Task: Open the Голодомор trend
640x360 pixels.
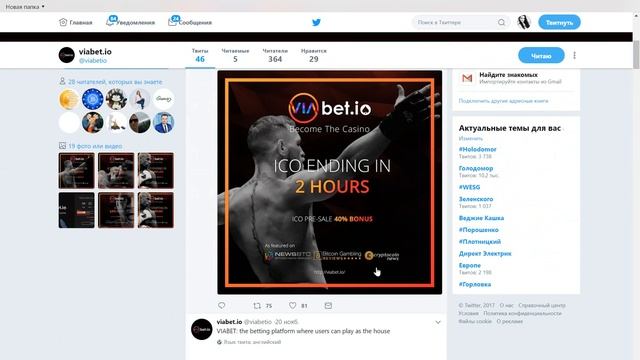Action: click(x=476, y=168)
